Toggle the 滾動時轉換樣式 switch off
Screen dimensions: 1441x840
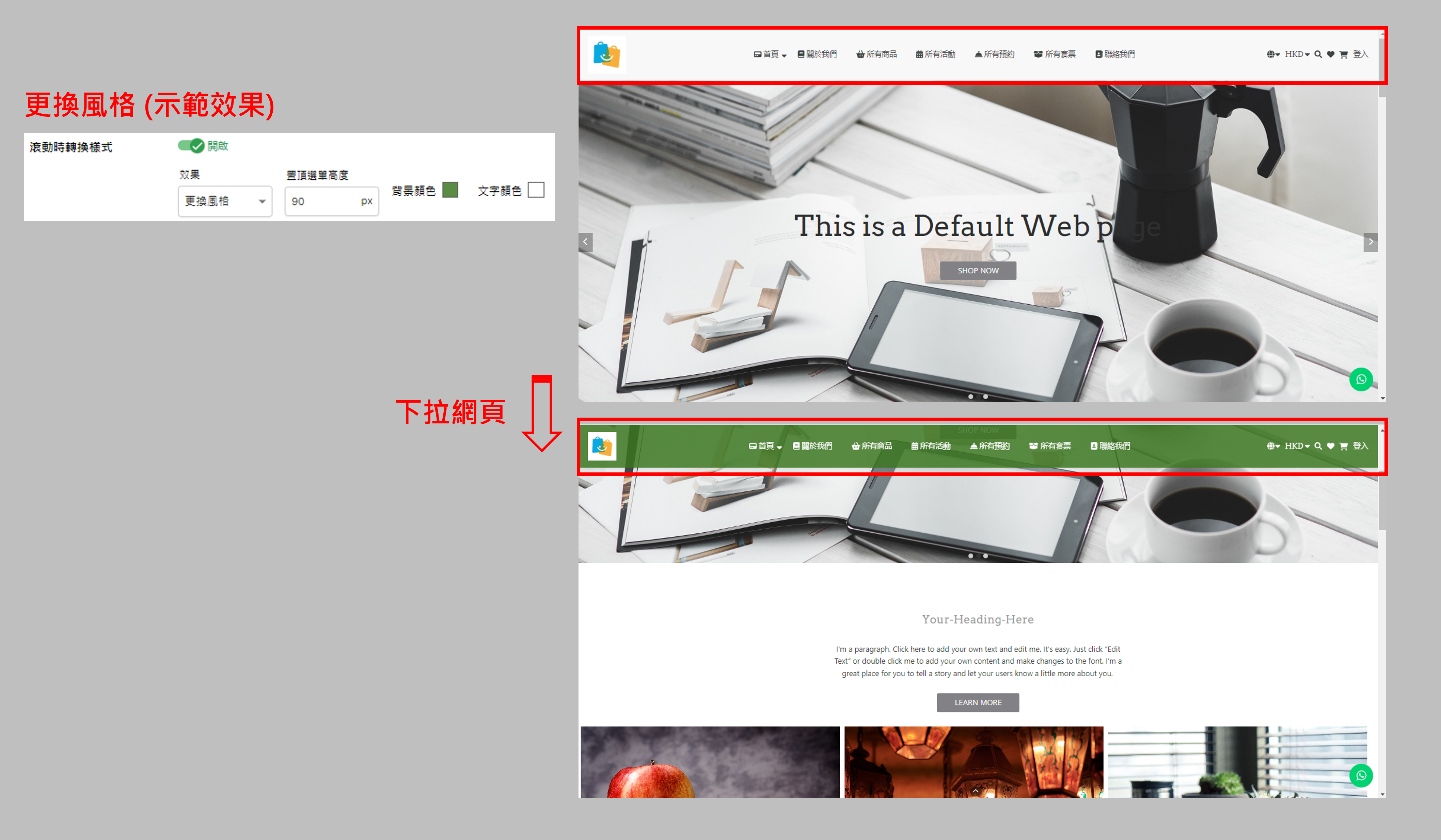[x=191, y=146]
